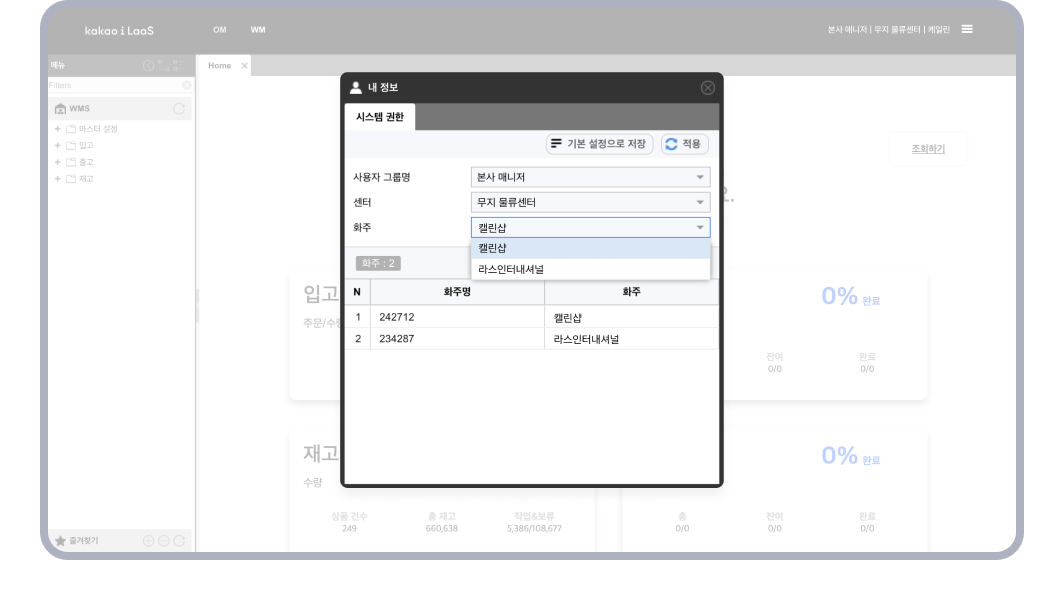Add a favorite with plus icon
The image size is (1064, 616).
(149, 541)
